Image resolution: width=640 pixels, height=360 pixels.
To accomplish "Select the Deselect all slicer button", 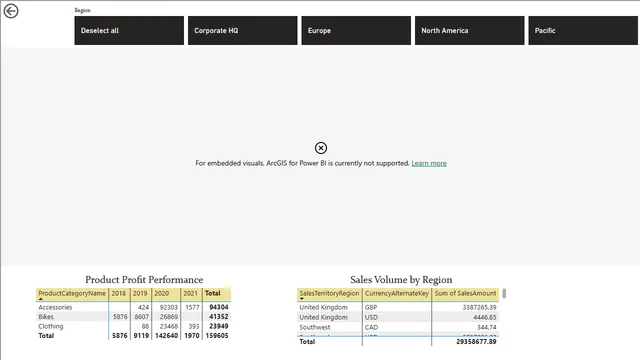I will click(129, 31).
